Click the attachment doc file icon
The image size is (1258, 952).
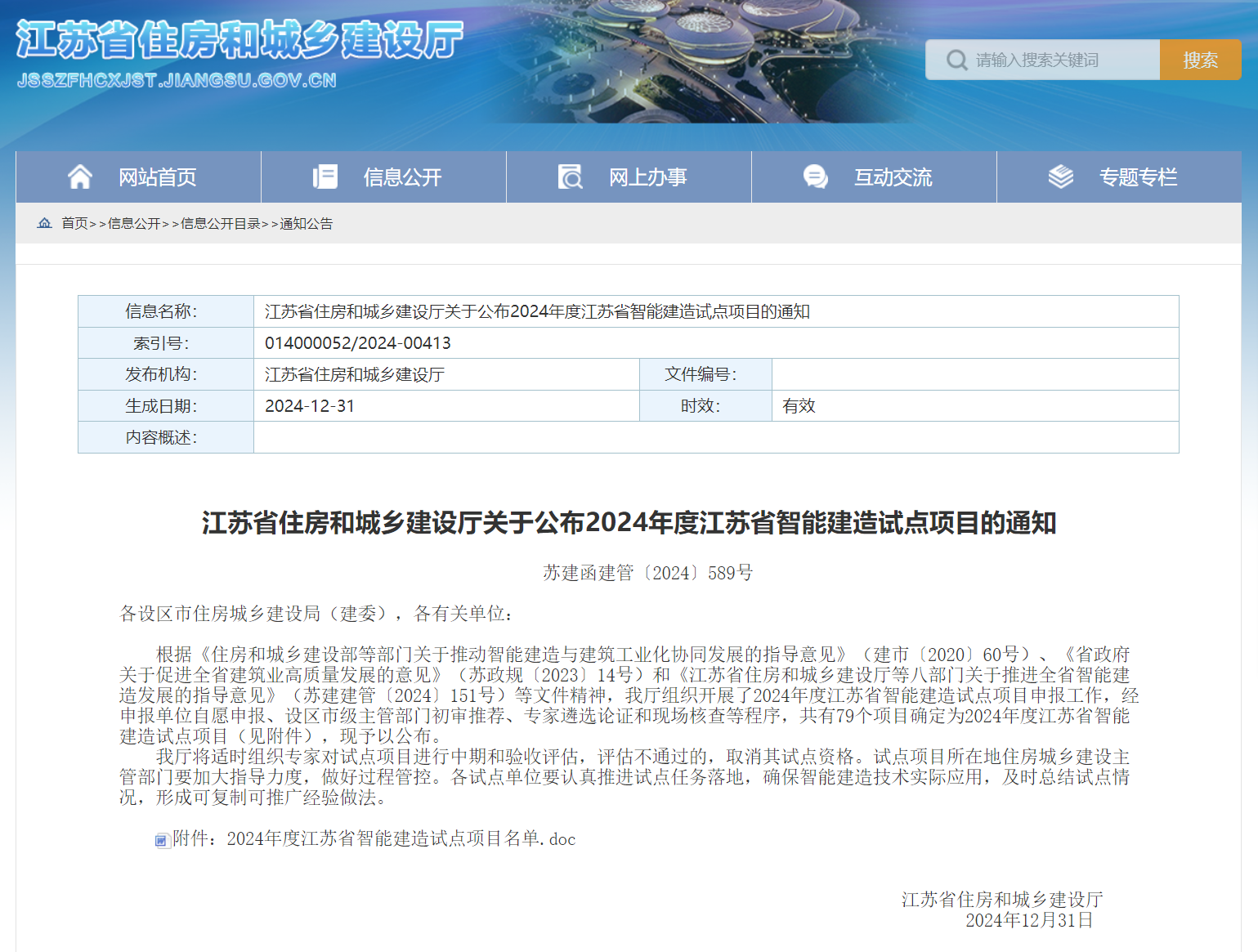point(163,840)
